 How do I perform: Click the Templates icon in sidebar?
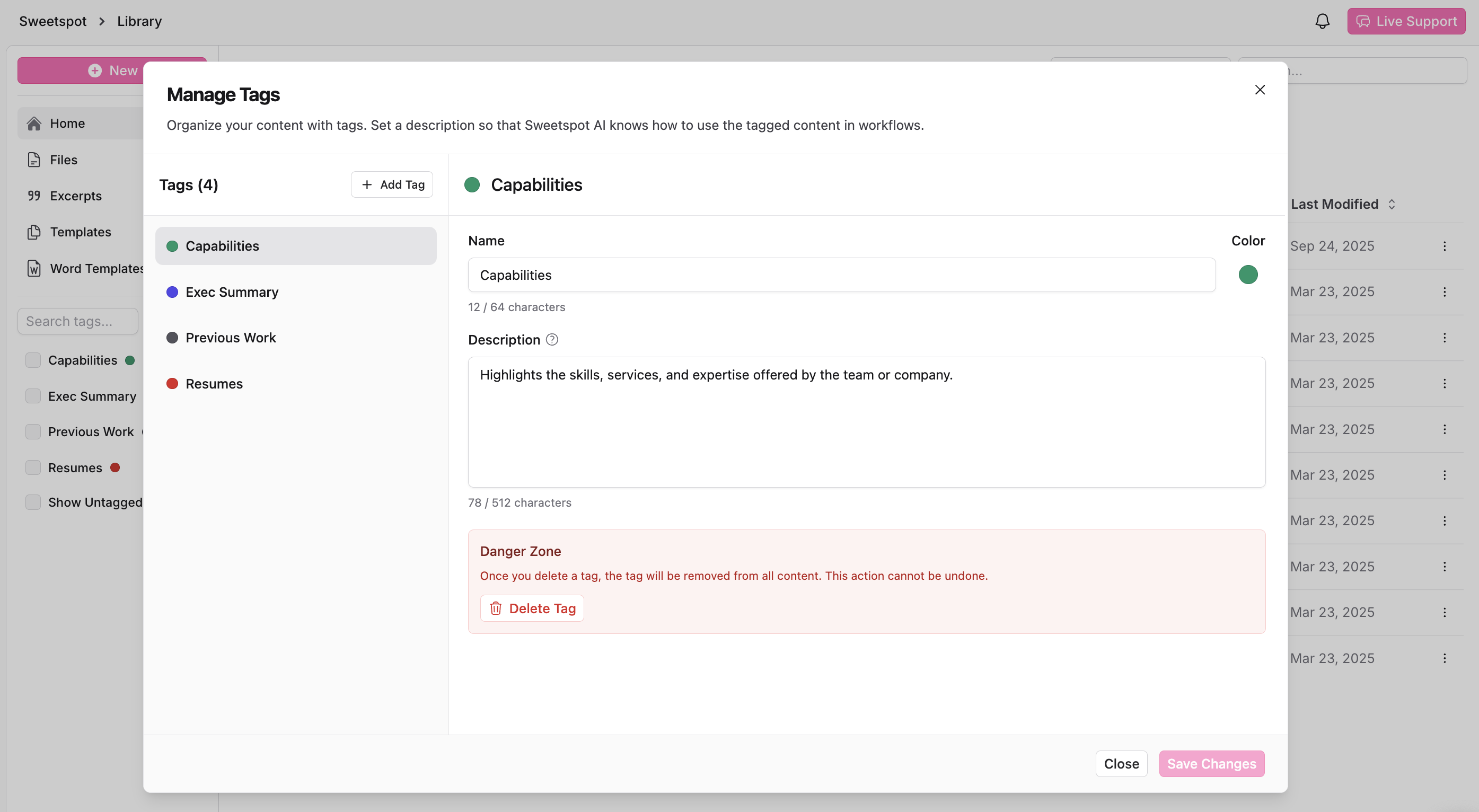[x=34, y=232]
